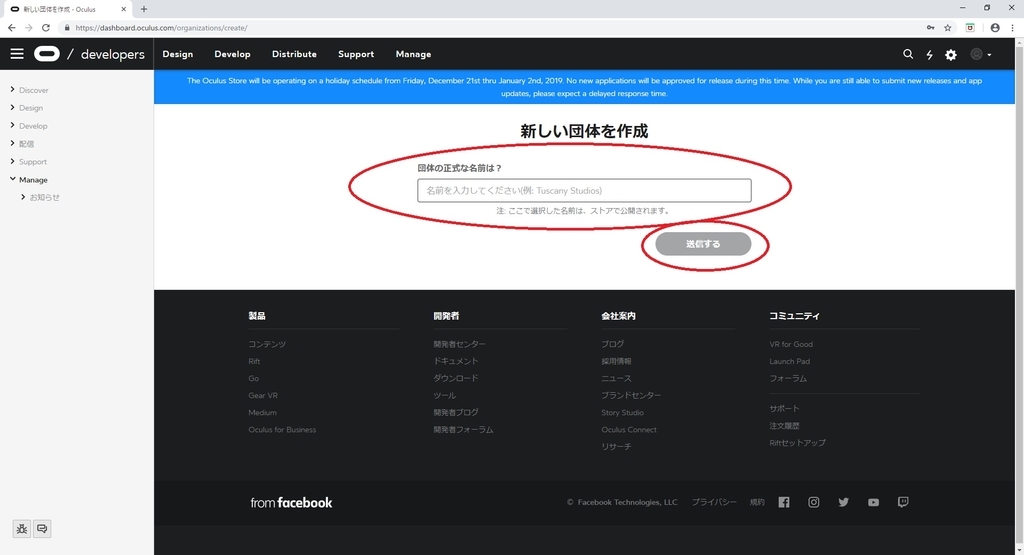Image resolution: width=1024 pixels, height=555 pixels.
Task: Click the feedback chat icon
Action: click(42, 529)
